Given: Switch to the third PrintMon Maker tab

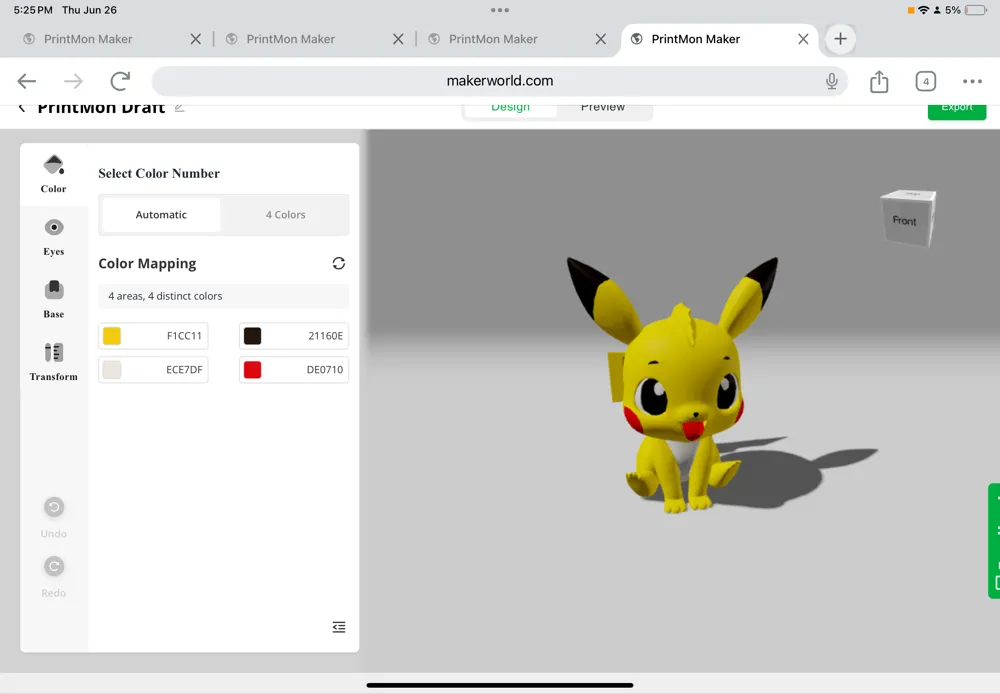Looking at the screenshot, I should pos(493,39).
